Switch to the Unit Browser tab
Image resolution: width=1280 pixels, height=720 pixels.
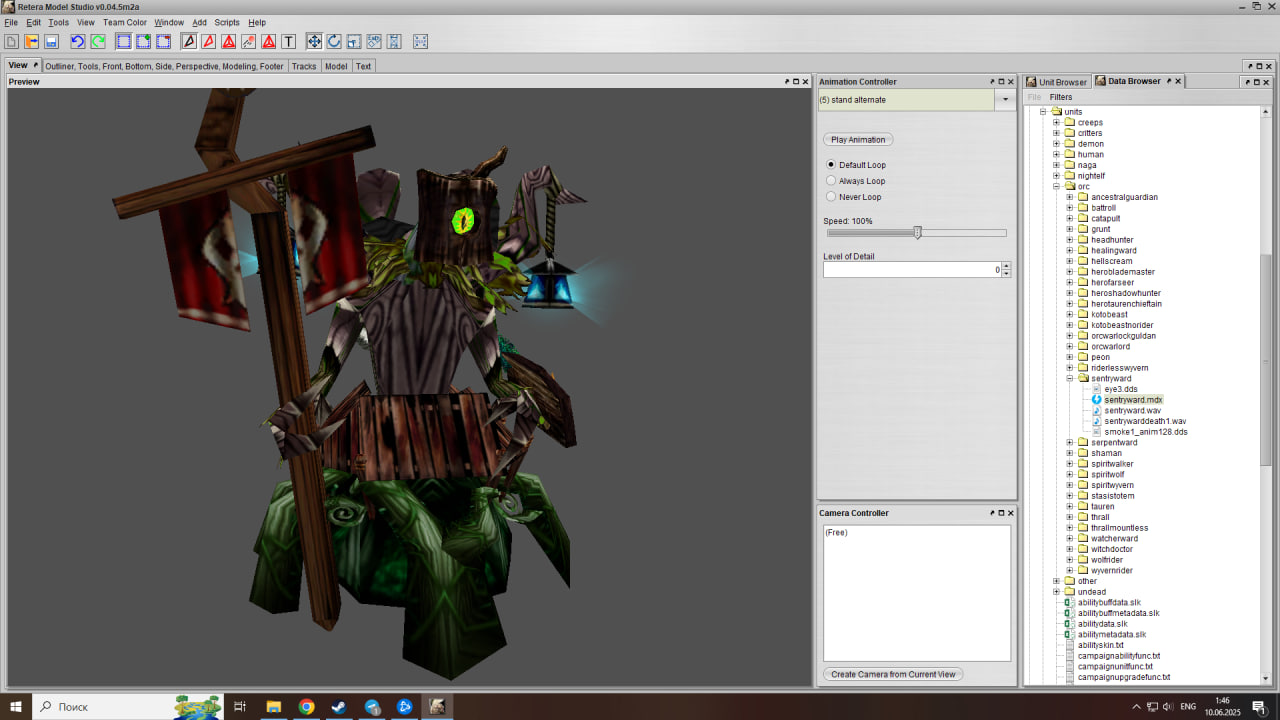click(1057, 82)
